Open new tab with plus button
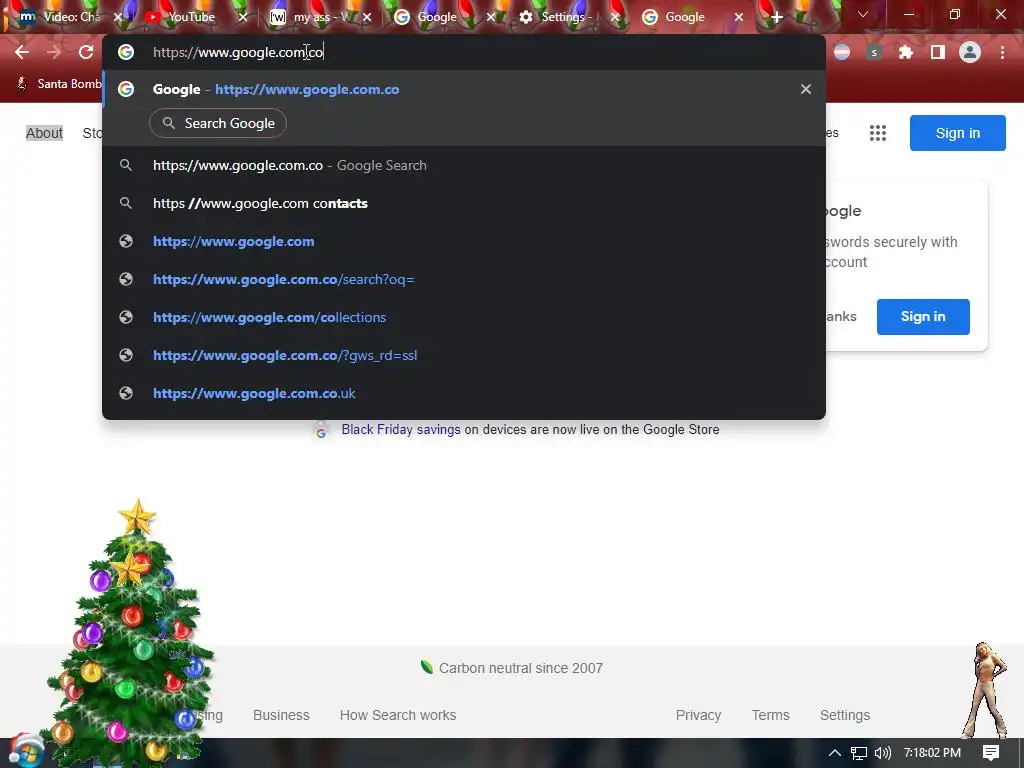This screenshot has height=768, width=1024. tap(776, 18)
